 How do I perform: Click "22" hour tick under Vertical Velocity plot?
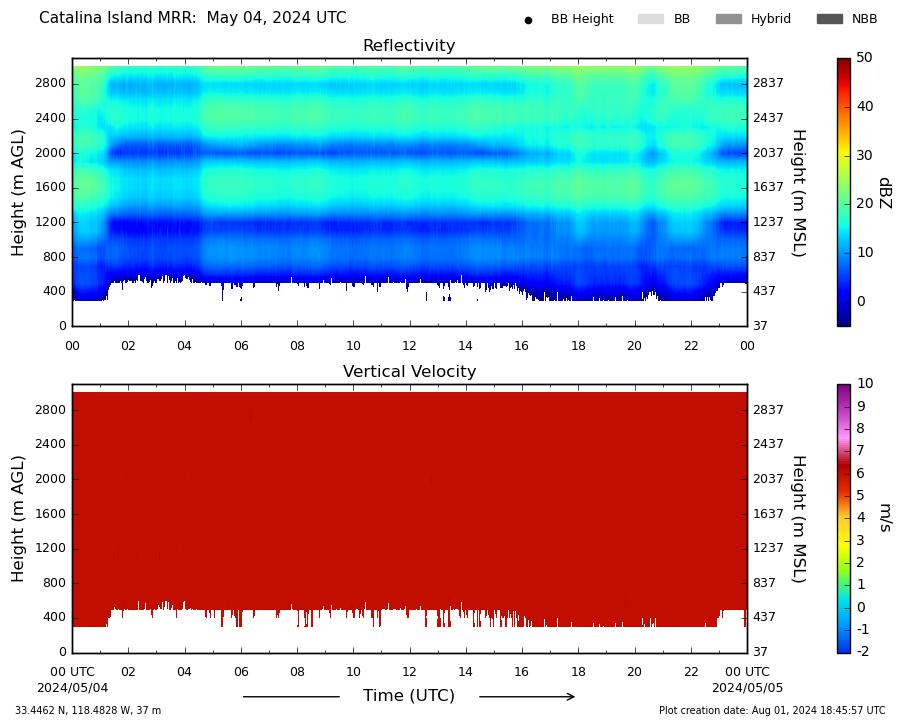691,672
